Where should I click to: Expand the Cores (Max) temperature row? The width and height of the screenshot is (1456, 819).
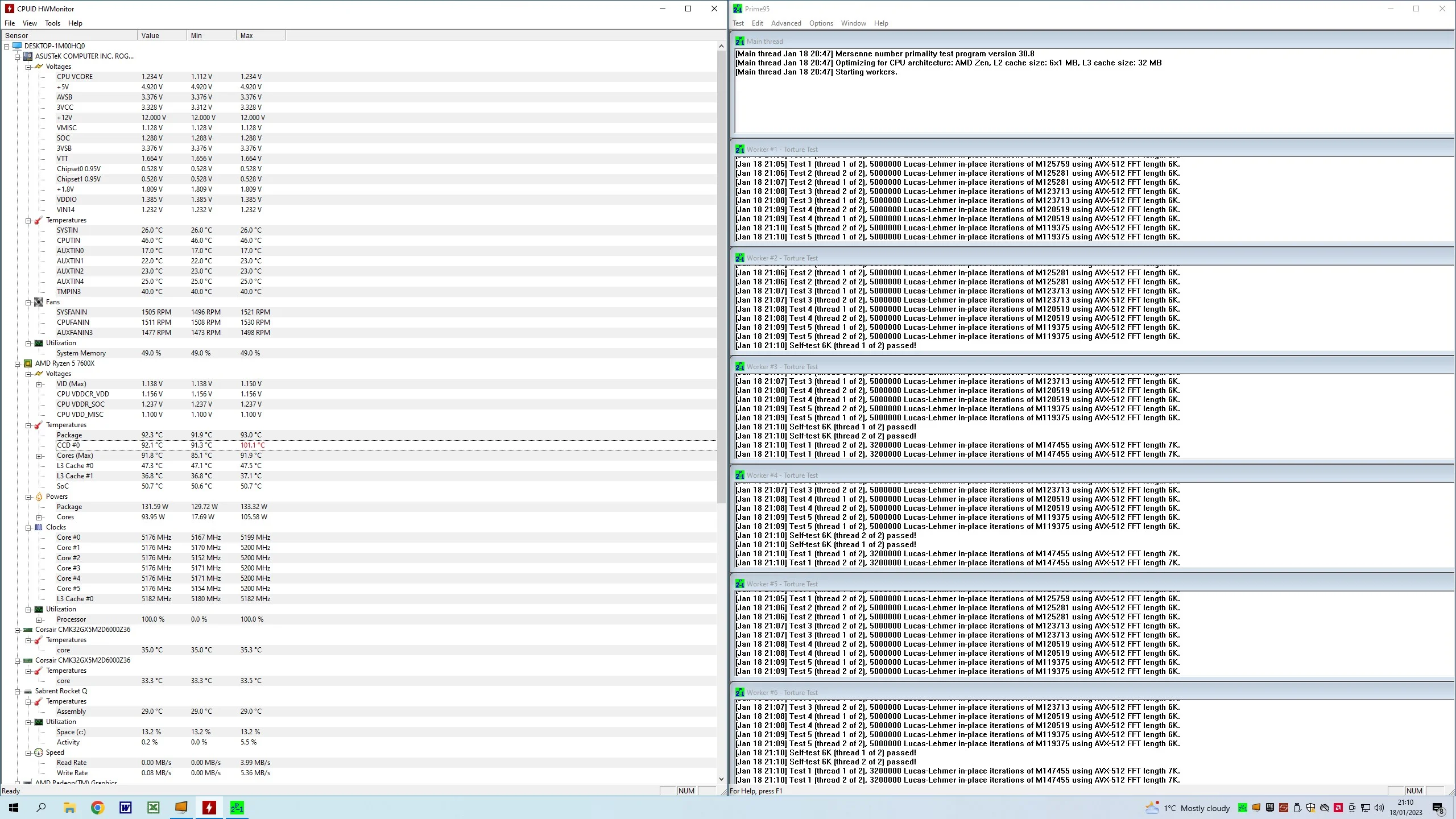point(39,456)
